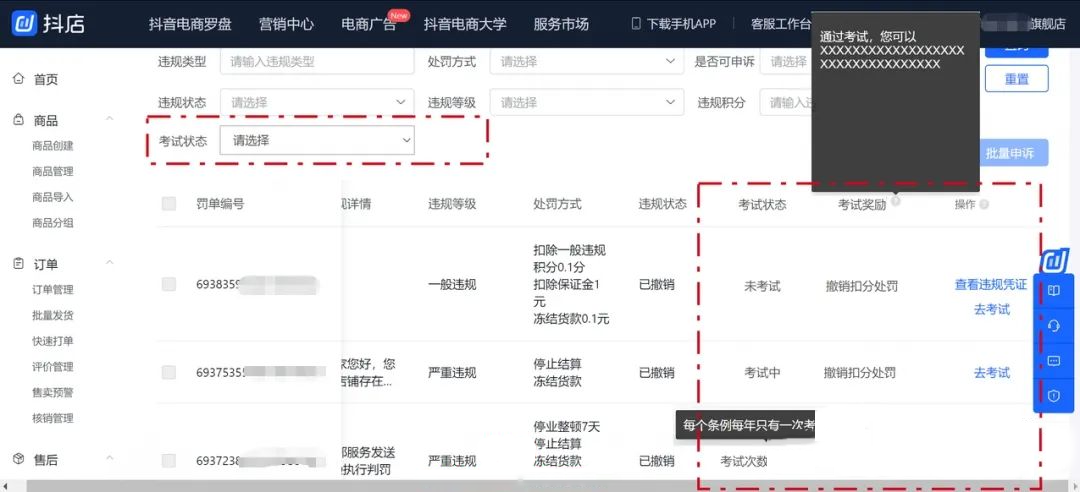This screenshot has width=1080, height=492.
Task: Click 去考试 in the 未考试 row
Action: [992, 309]
